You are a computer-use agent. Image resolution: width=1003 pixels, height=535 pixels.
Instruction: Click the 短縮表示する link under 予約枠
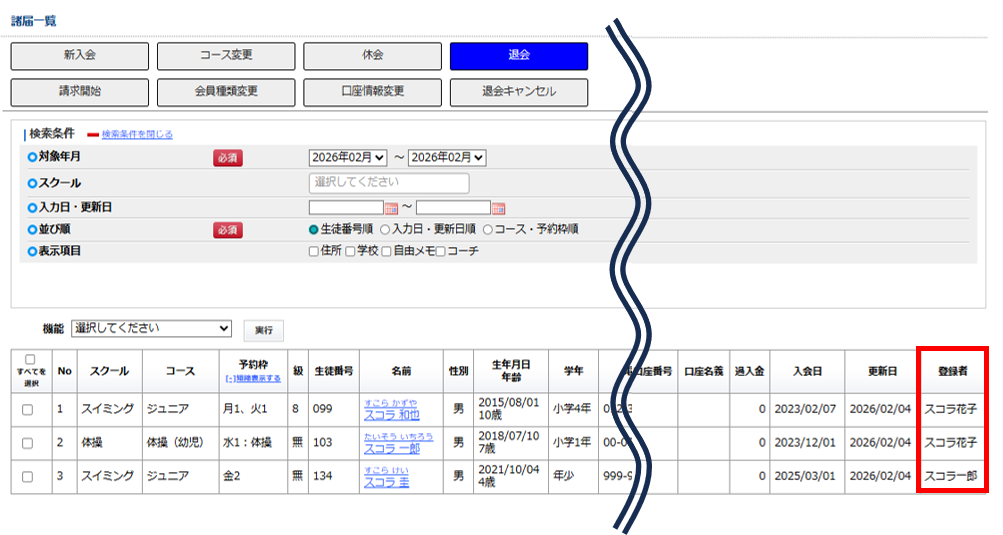tap(253, 379)
